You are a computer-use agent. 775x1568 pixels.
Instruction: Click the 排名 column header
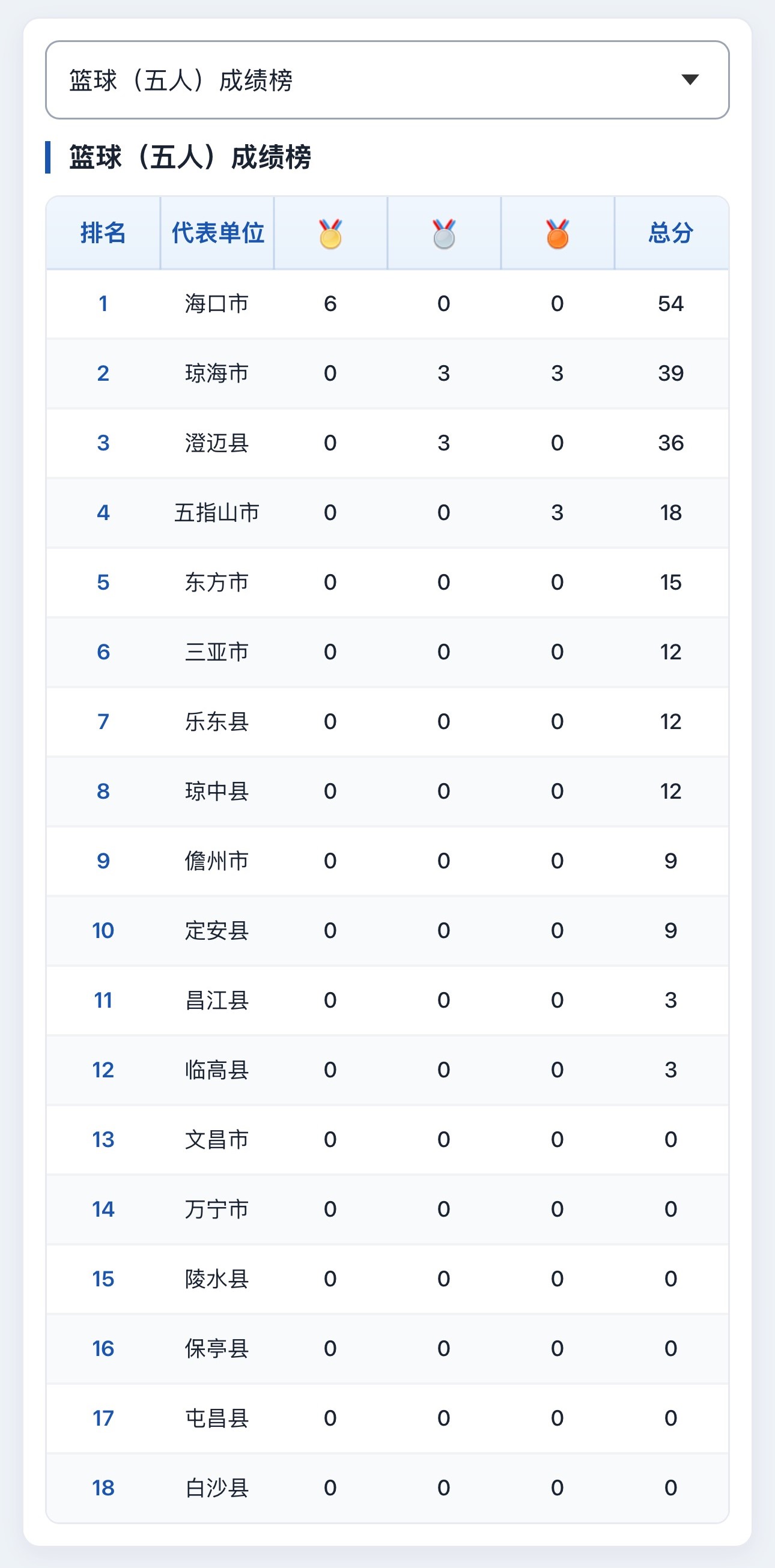click(103, 232)
